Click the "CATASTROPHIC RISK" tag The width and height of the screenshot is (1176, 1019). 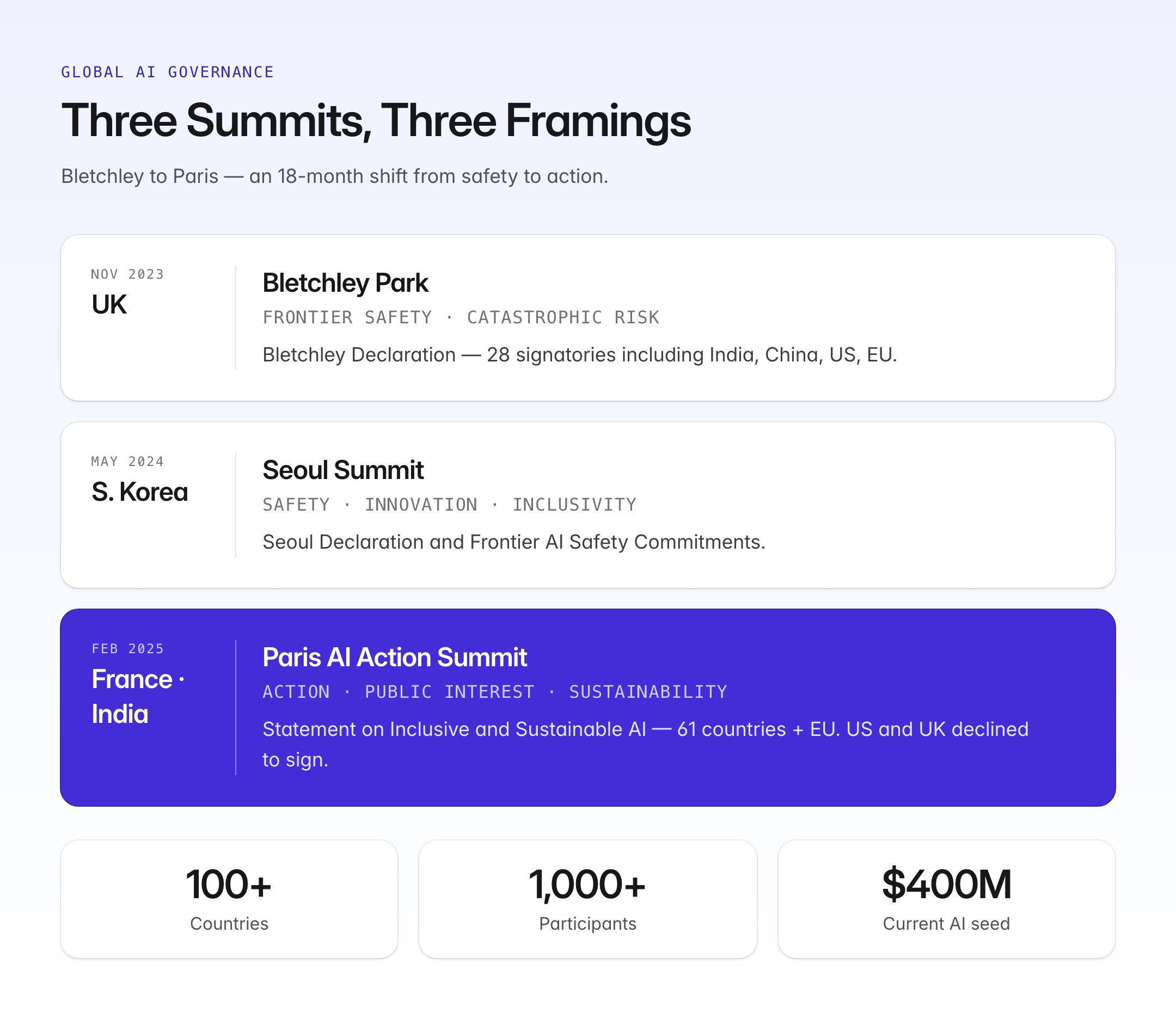coord(563,317)
